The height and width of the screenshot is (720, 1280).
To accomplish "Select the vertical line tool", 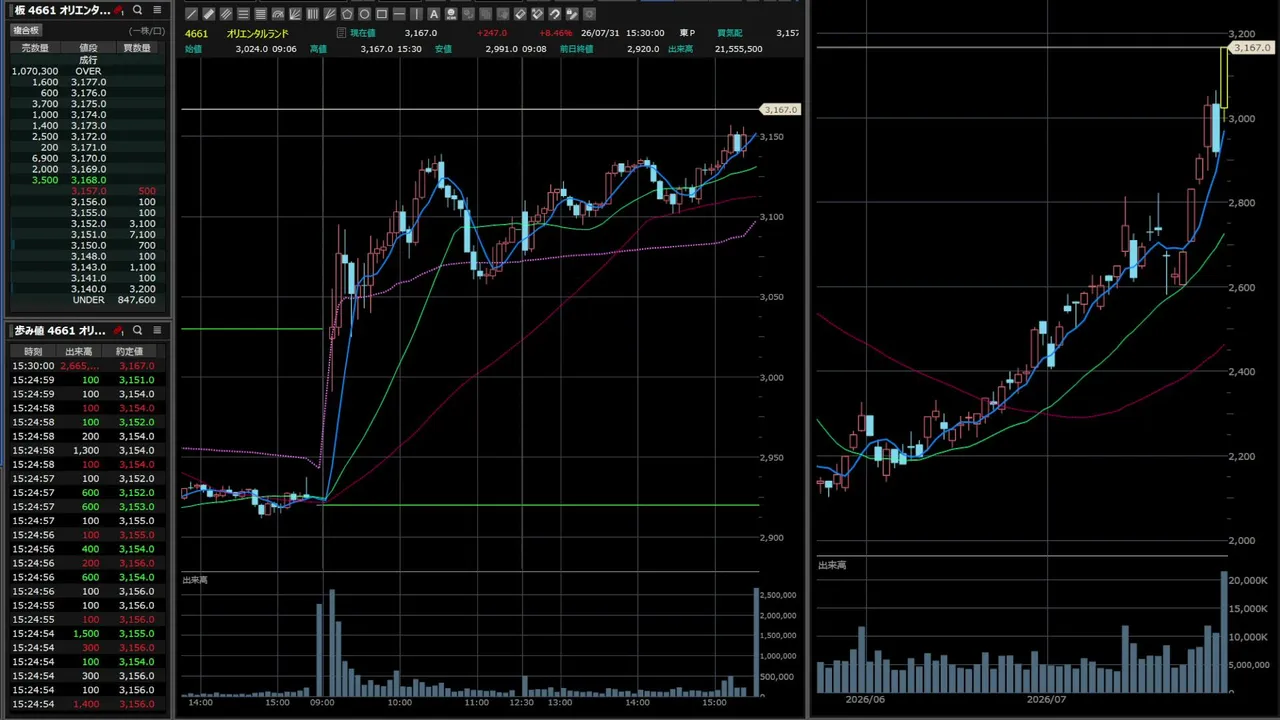I will (416, 14).
